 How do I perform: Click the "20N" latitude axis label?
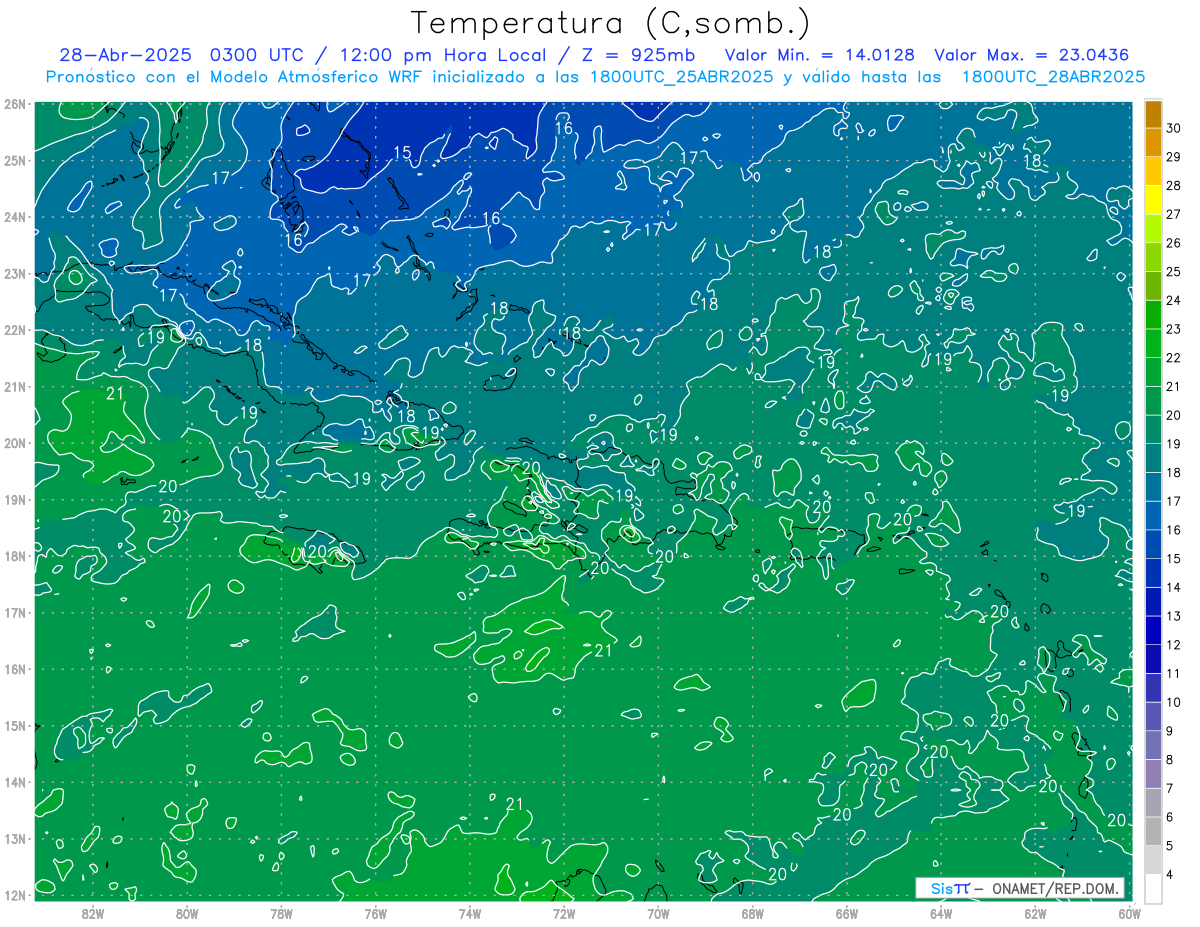point(15,443)
